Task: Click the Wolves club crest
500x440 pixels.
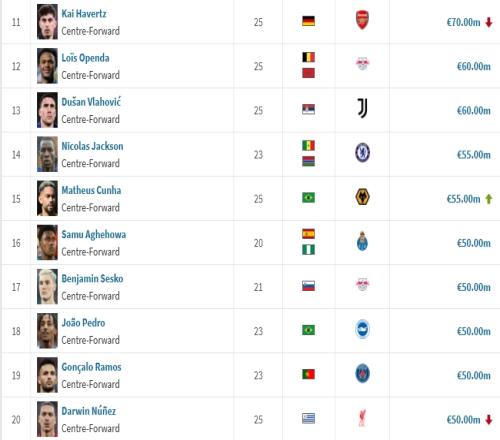Action: (362, 197)
